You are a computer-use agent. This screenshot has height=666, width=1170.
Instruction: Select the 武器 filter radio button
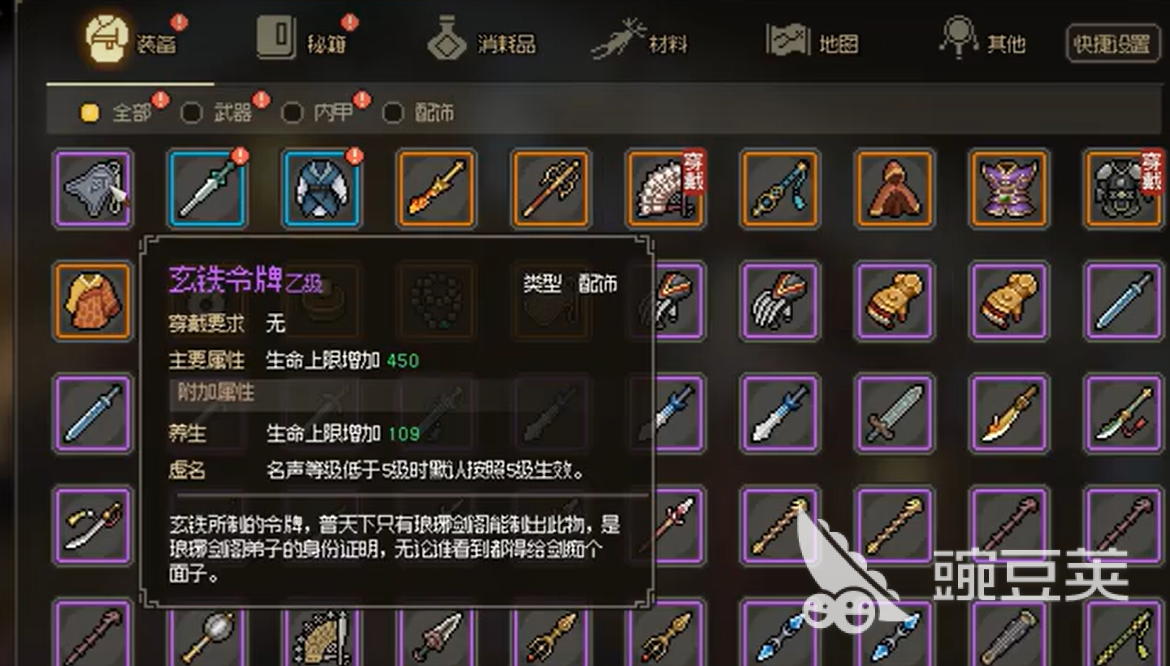[191, 113]
